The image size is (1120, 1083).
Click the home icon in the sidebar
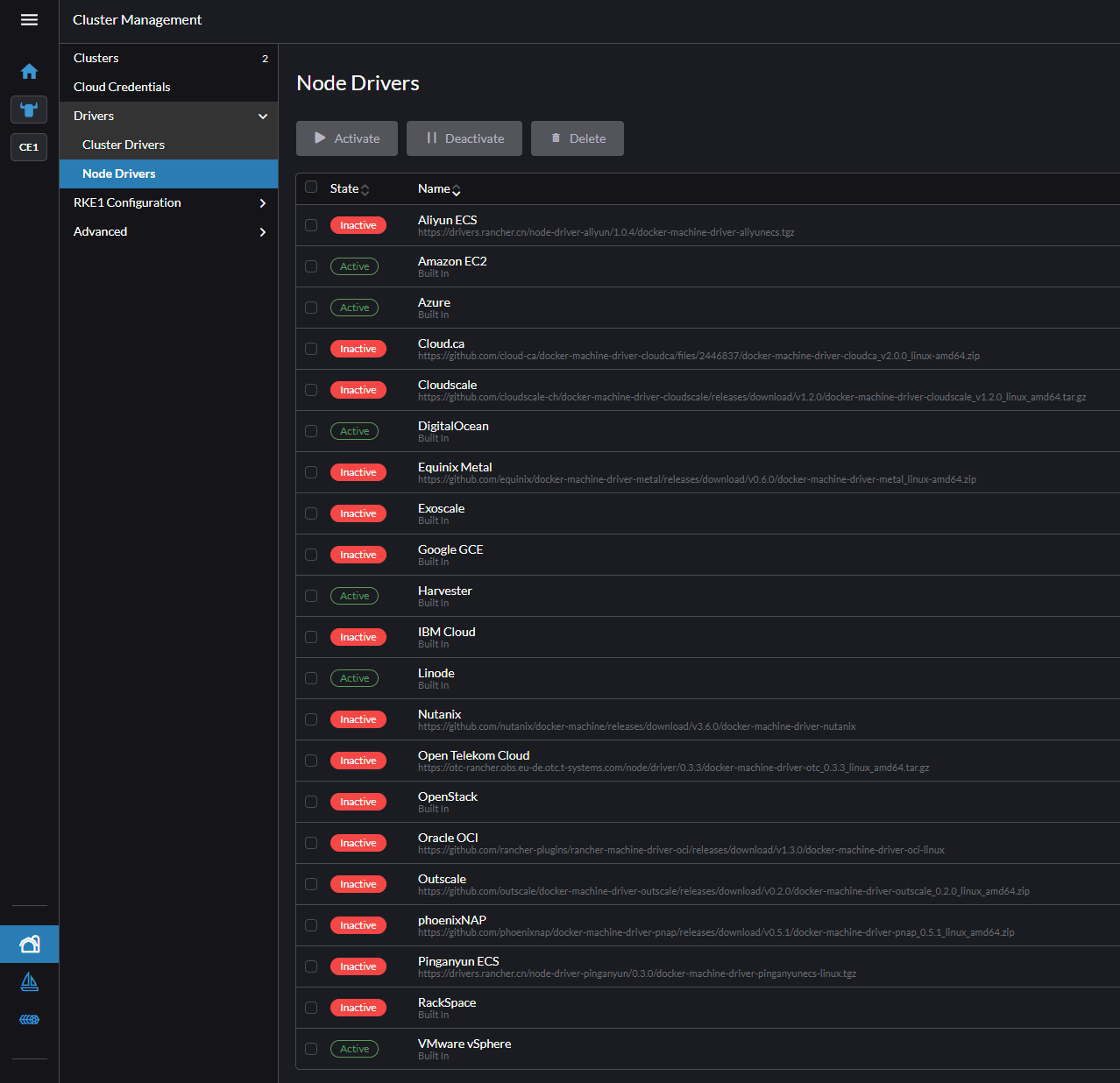pos(29,71)
